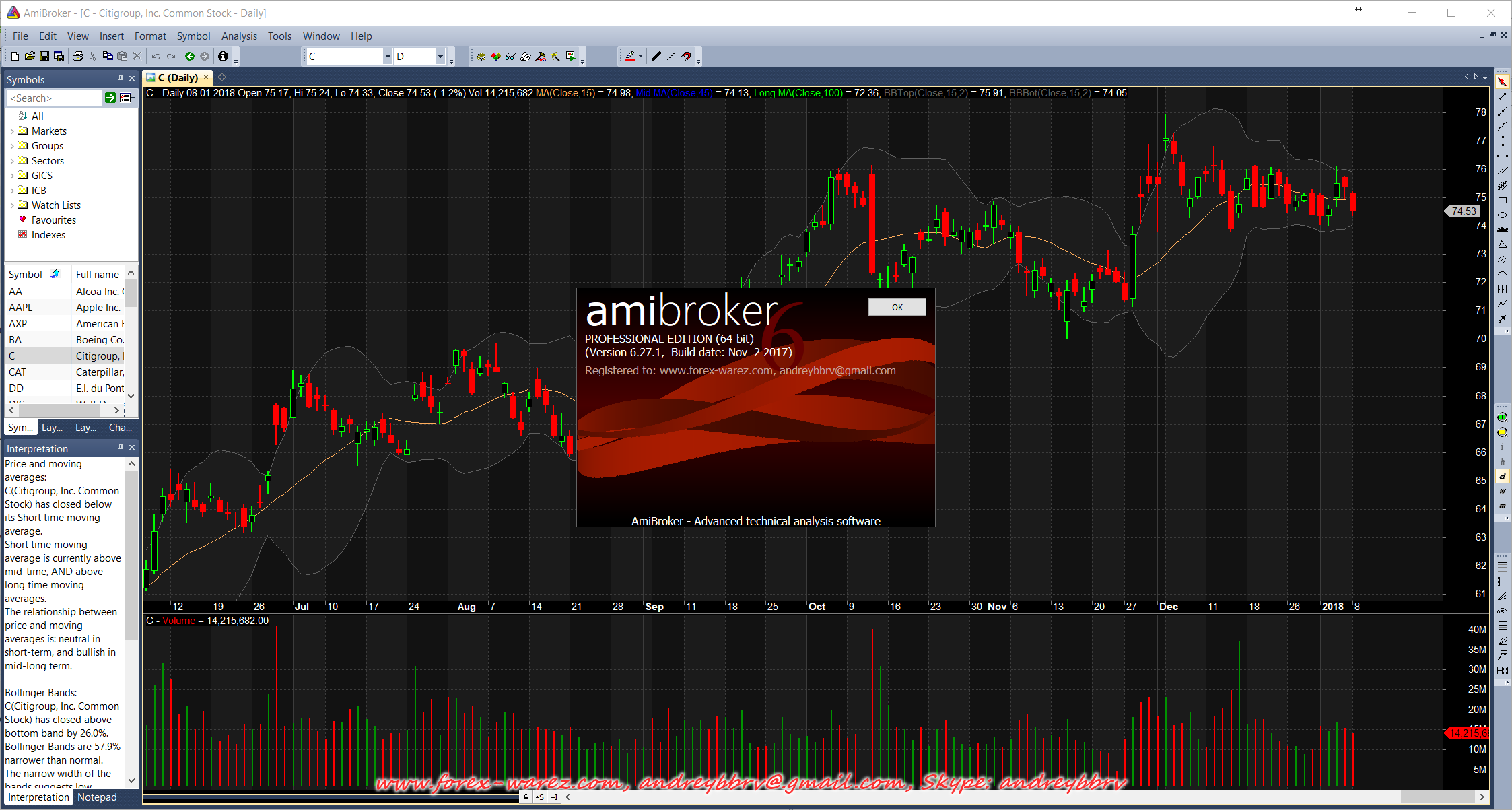Toggle pin on the Symbols panel

click(121, 79)
